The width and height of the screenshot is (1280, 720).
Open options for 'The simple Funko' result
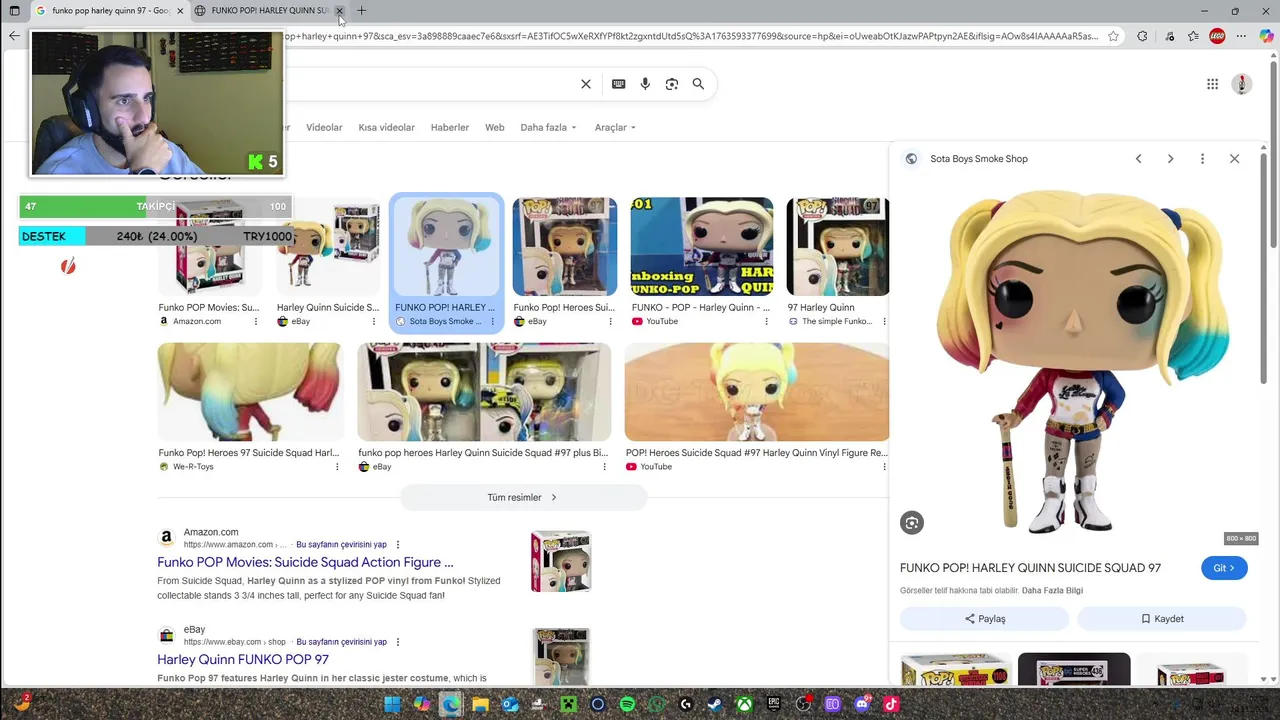click(884, 322)
